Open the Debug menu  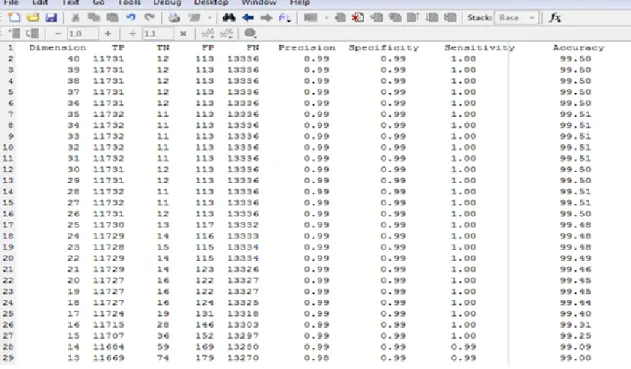pyautogui.click(x=167, y=3)
